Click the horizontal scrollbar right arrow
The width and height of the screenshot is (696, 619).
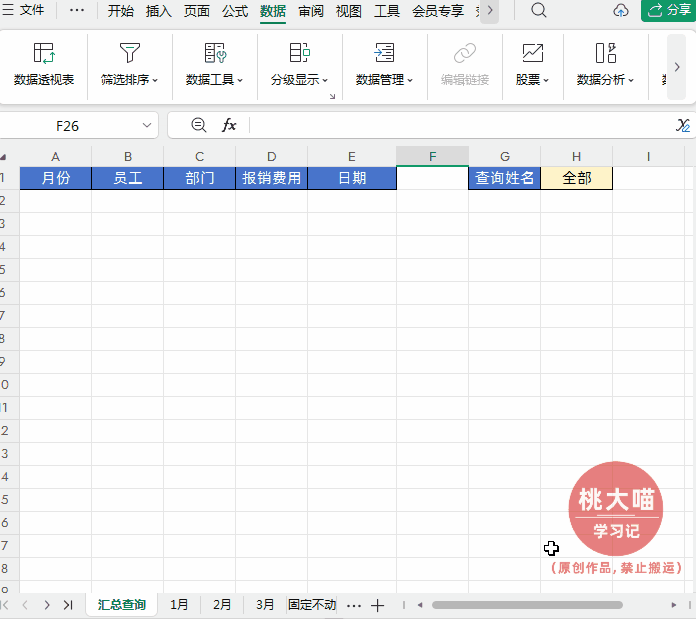[x=674, y=605]
